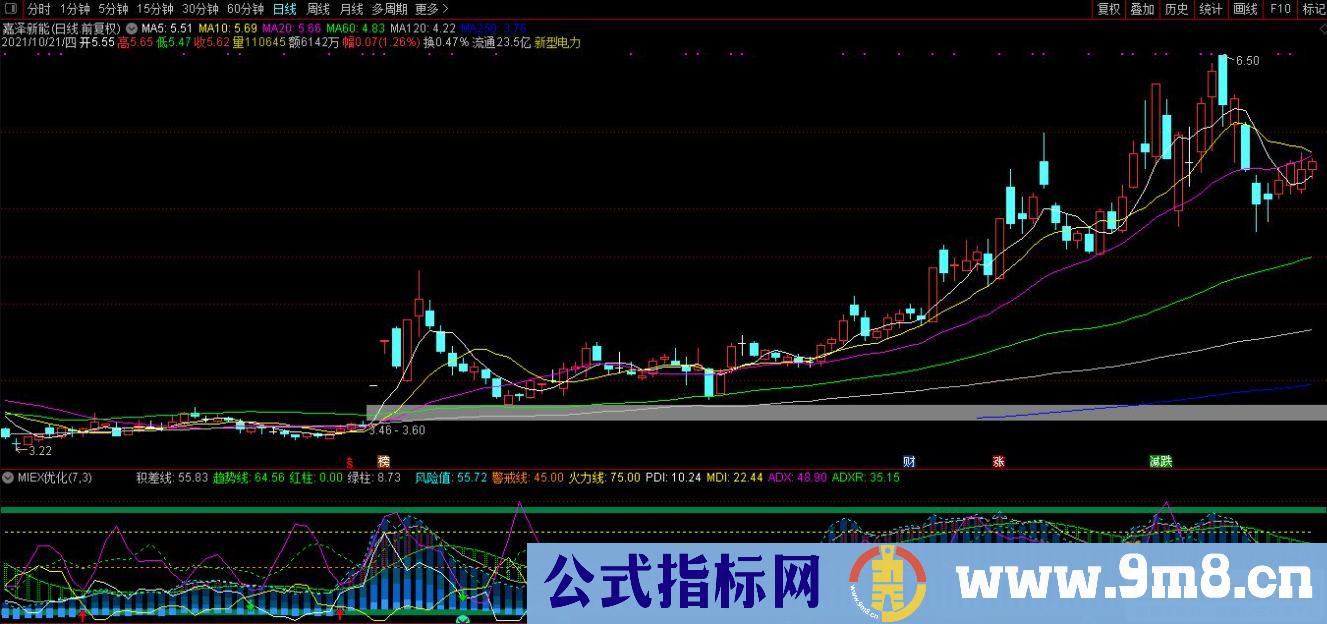Click the MA5: 5.51 indicator label
Image resolution: width=1327 pixels, height=624 pixels.
(166, 28)
